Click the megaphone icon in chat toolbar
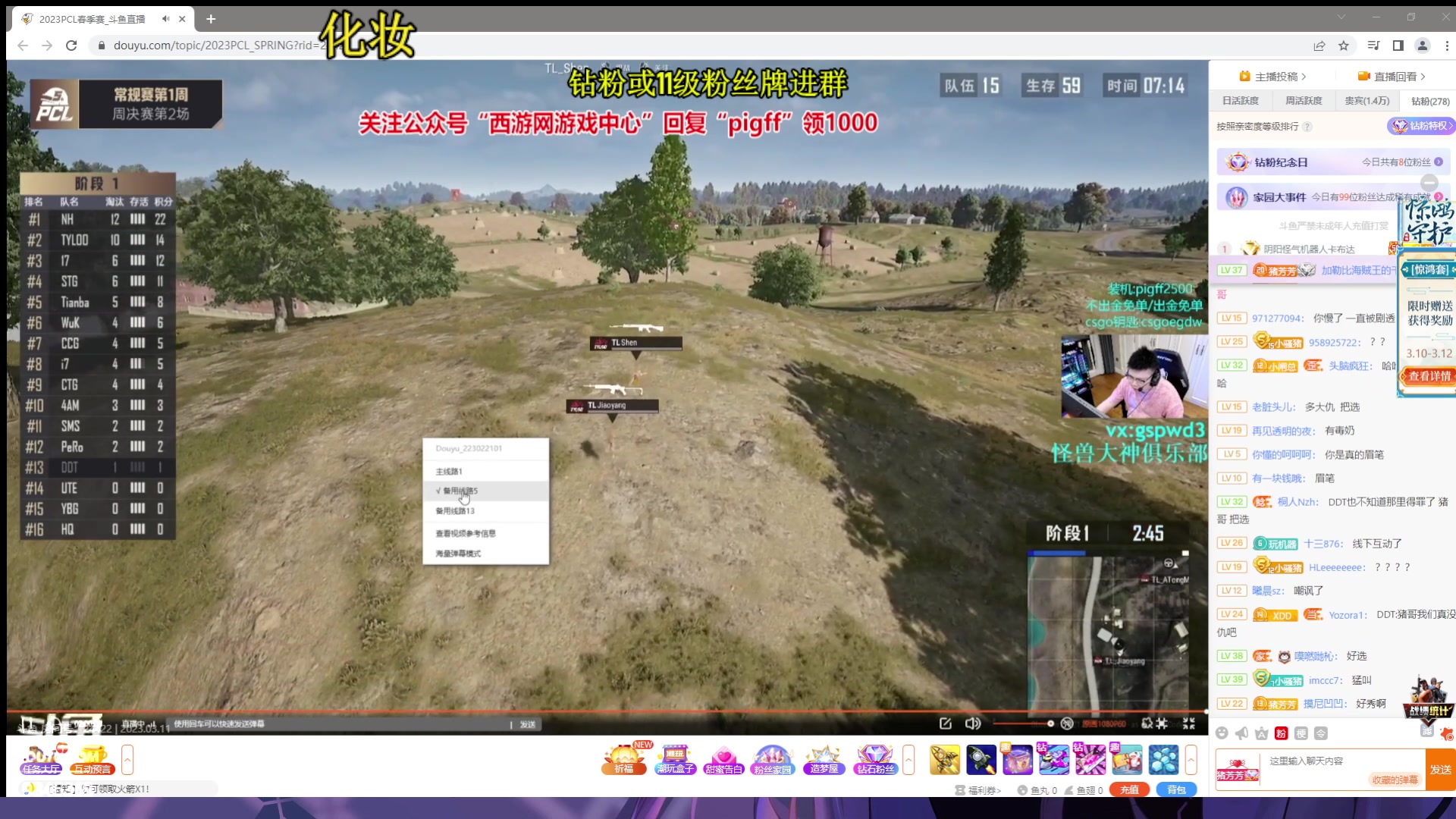The width and height of the screenshot is (1456, 819). tap(1241, 733)
